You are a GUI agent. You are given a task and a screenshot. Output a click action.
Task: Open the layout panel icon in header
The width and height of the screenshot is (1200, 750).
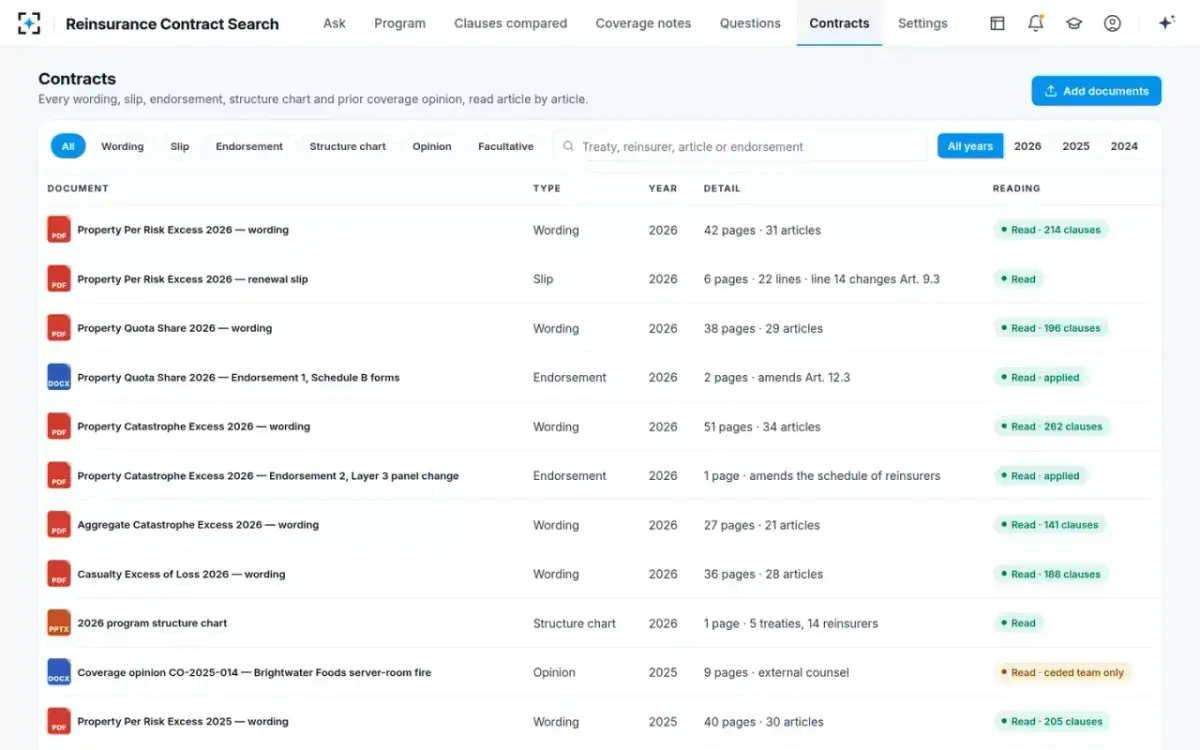pos(997,23)
